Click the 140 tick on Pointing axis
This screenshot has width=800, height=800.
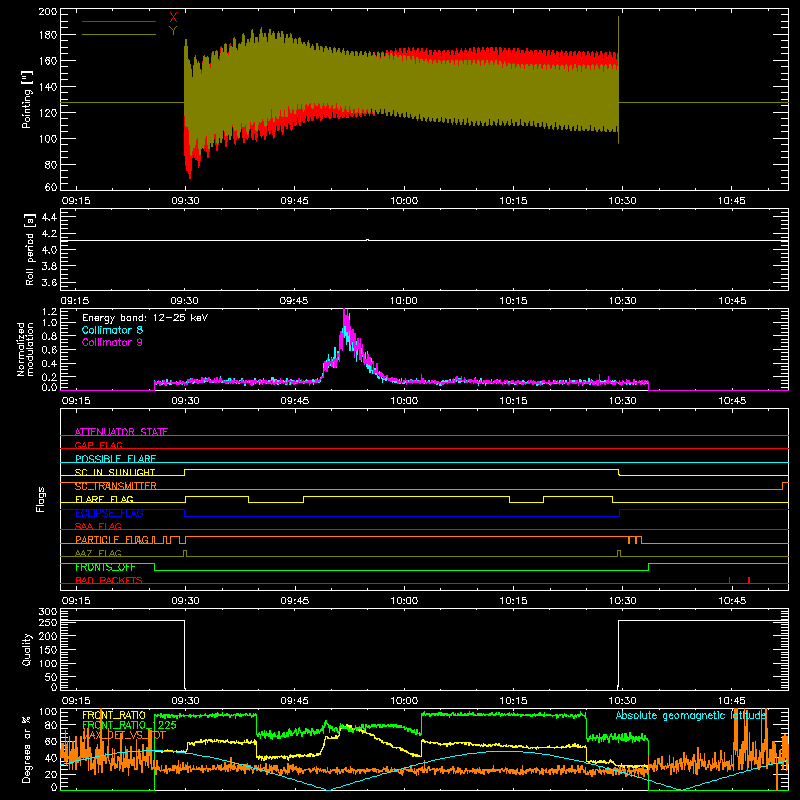click(48, 87)
